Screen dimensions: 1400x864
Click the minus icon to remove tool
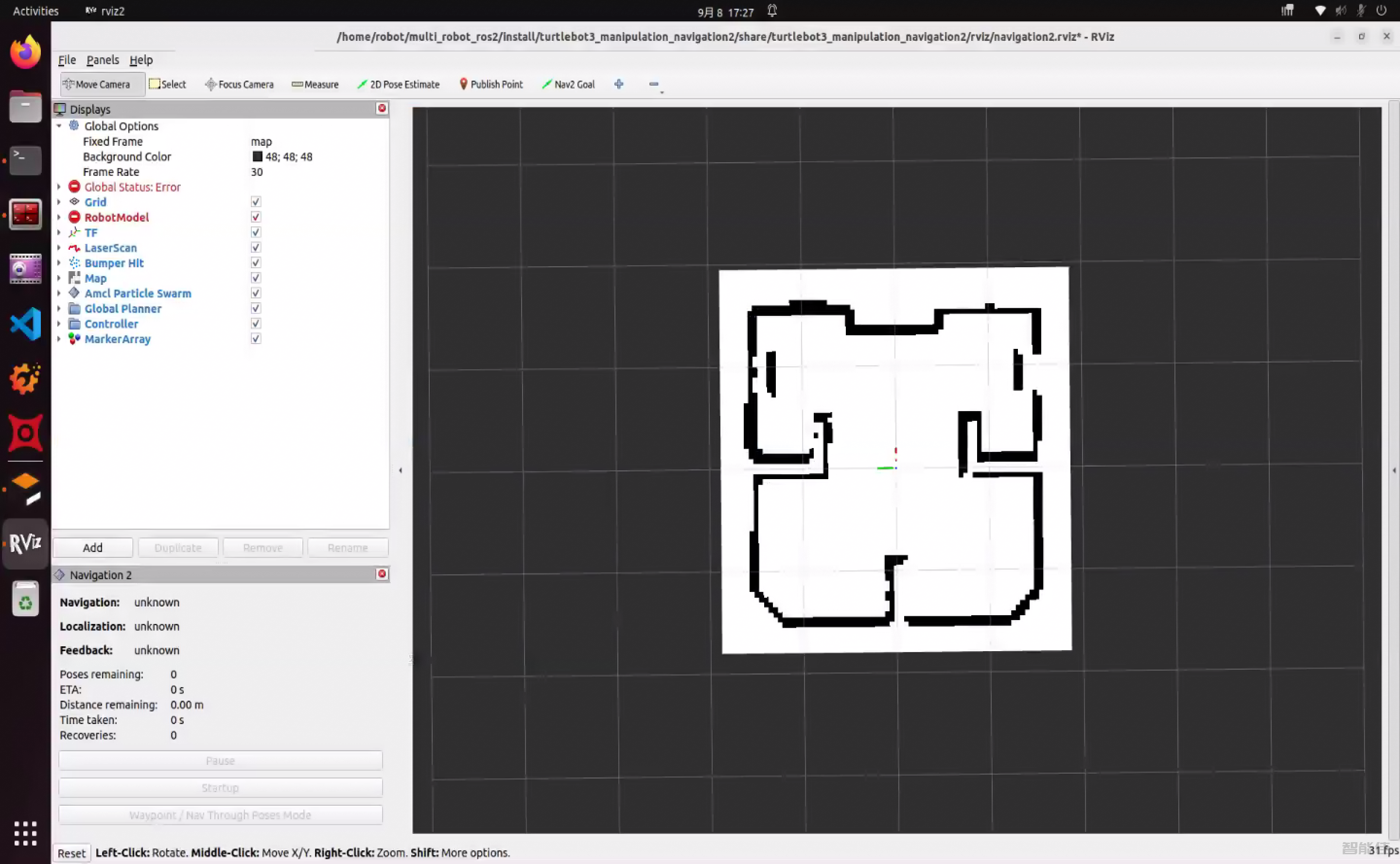(x=653, y=85)
